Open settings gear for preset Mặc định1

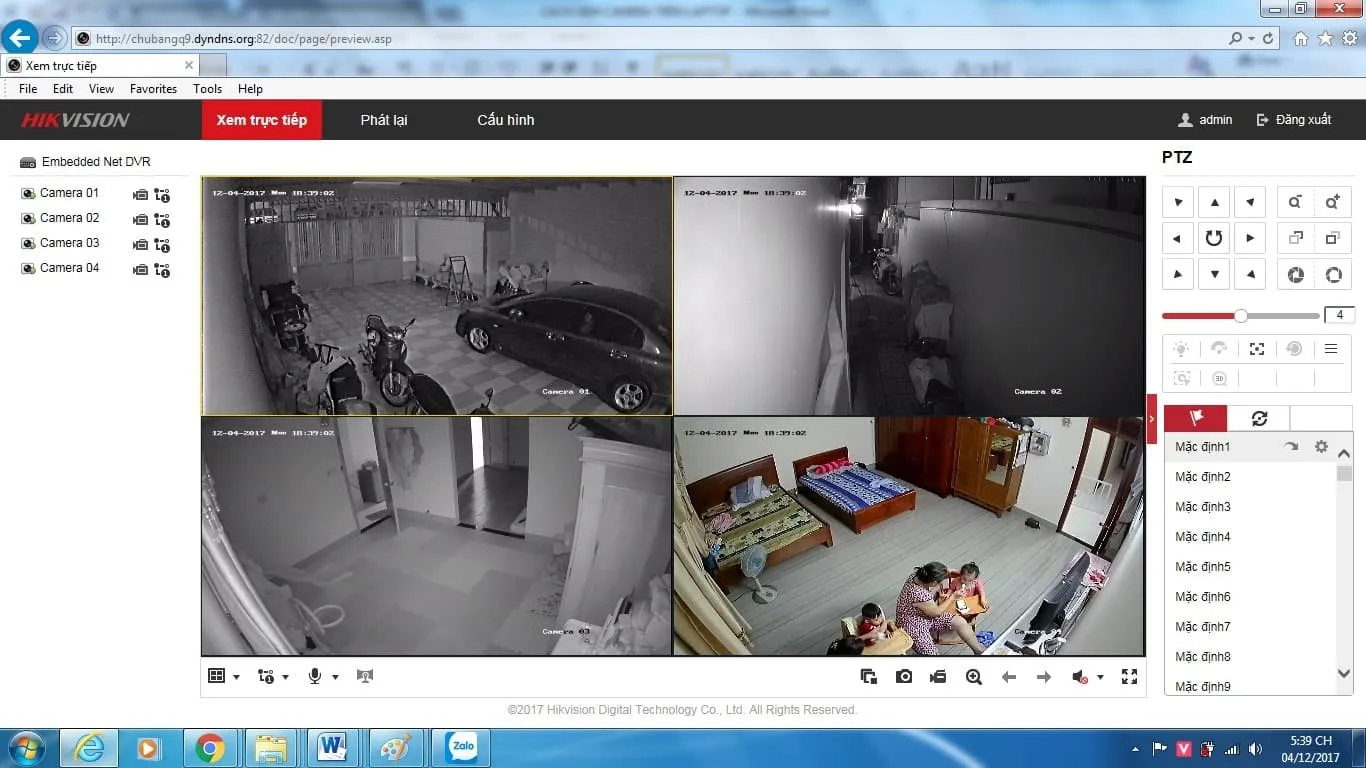[1321, 447]
